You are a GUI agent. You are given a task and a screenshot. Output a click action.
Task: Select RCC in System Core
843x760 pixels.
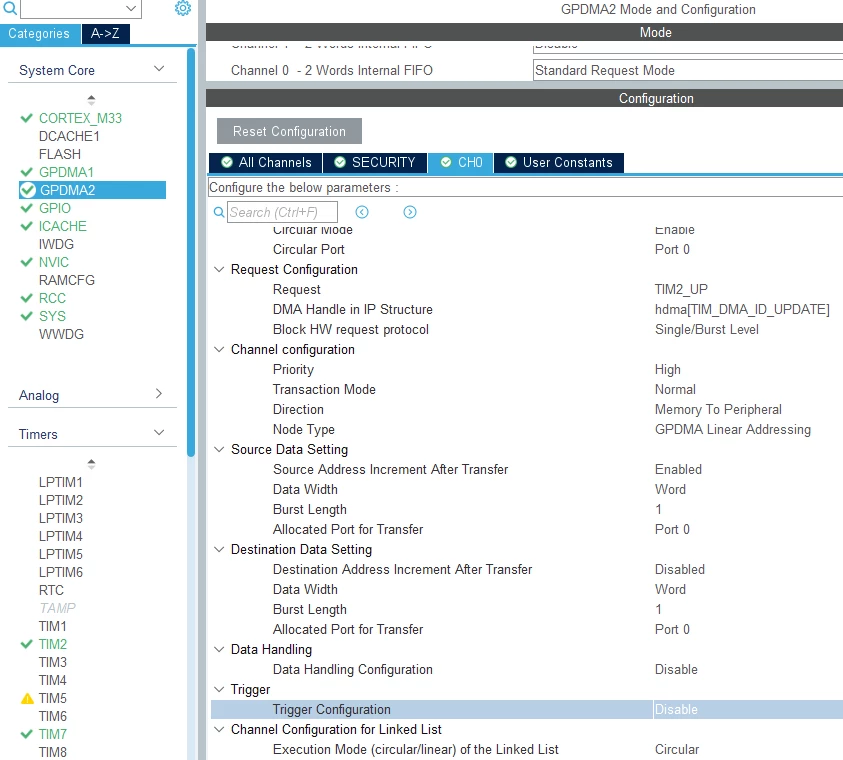point(52,298)
